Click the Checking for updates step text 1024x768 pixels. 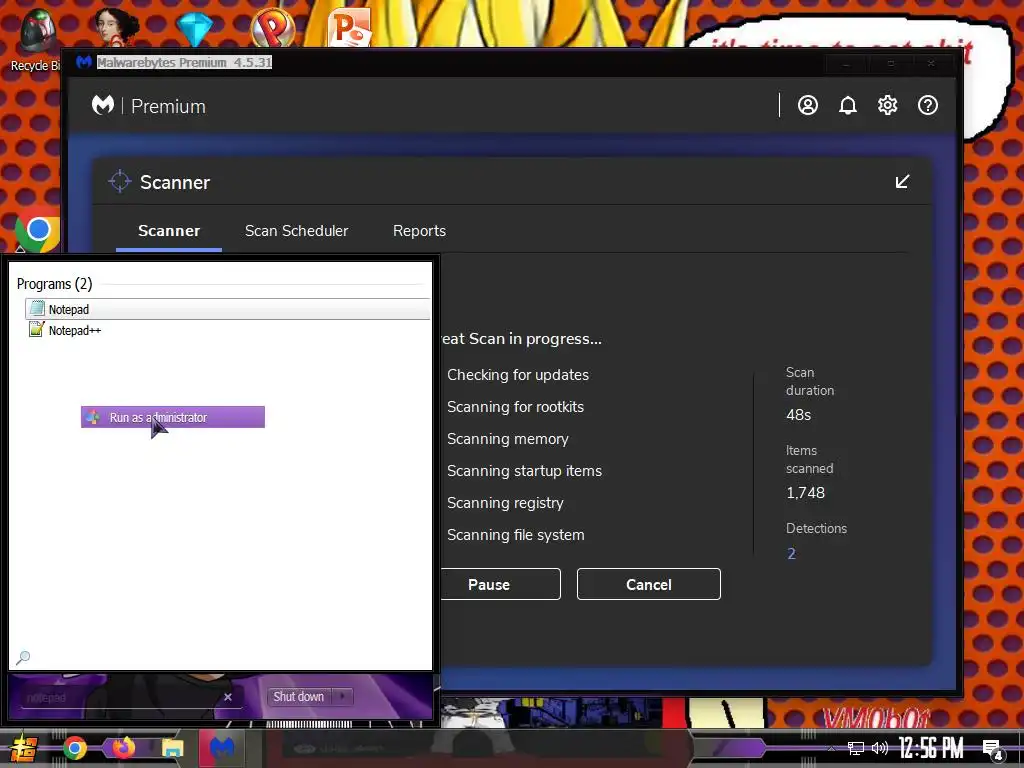point(518,375)
